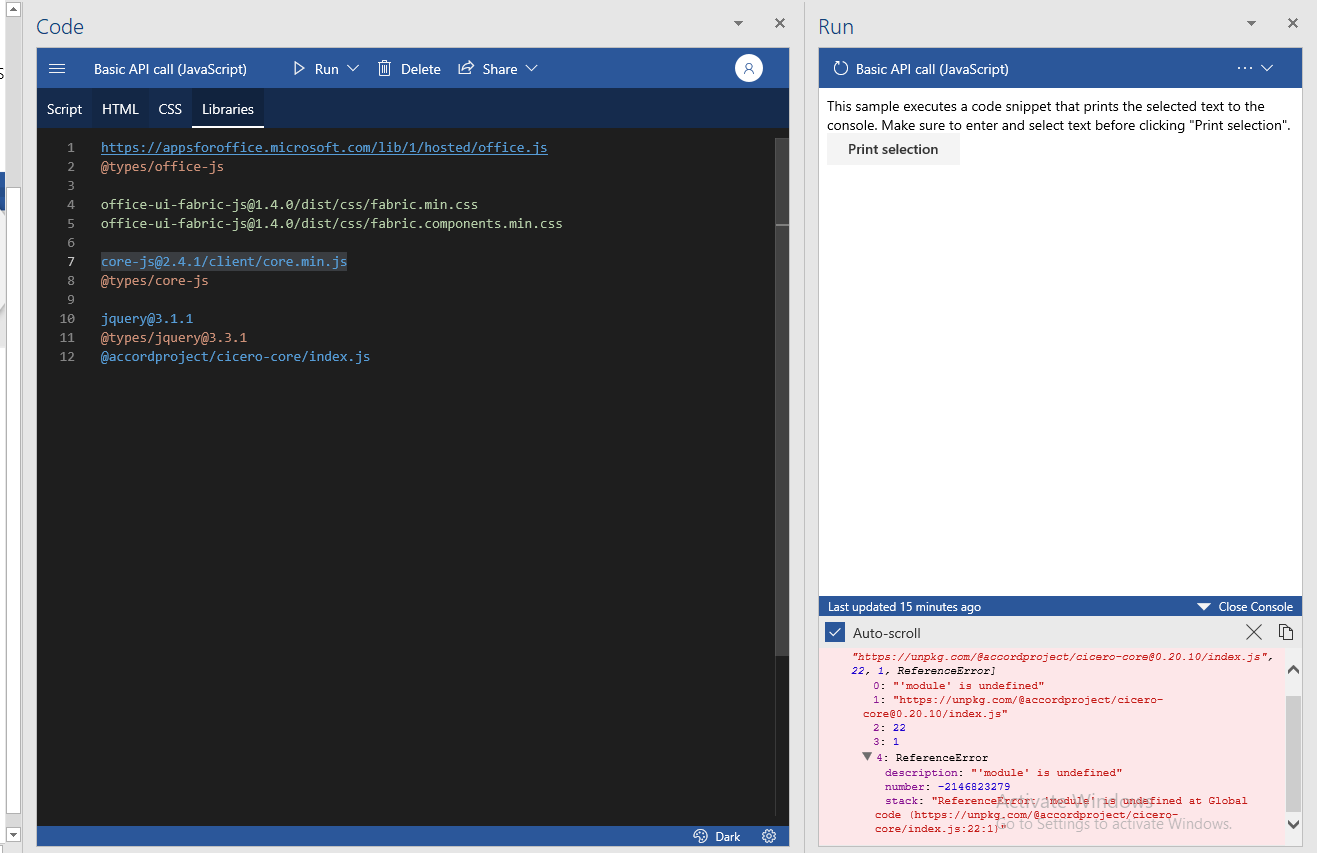Clear console messages with X icon
This screenshot has height=853, width=1317.
point(1254,632)
